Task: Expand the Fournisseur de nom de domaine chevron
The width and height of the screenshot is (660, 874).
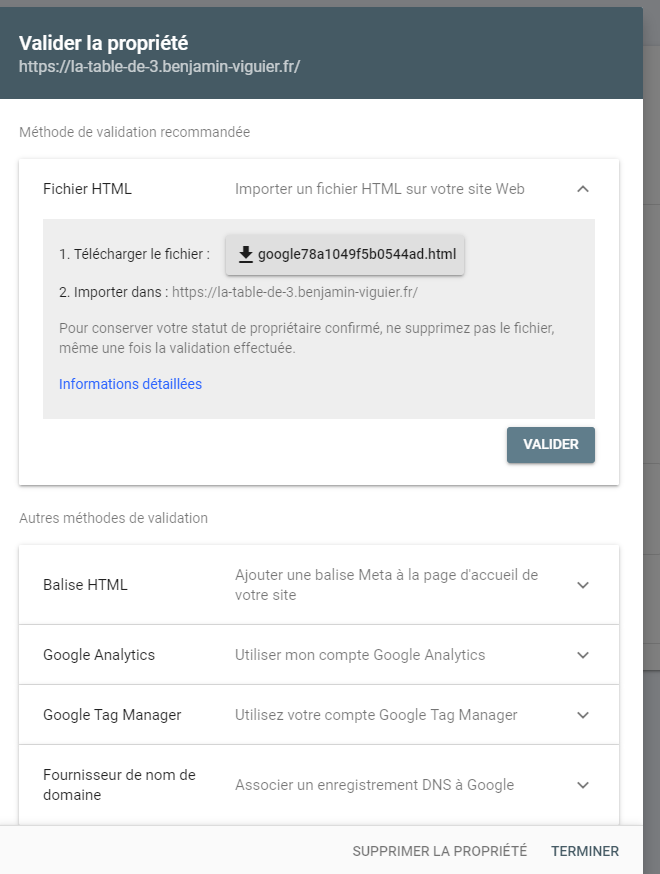Action: point(583,785)
